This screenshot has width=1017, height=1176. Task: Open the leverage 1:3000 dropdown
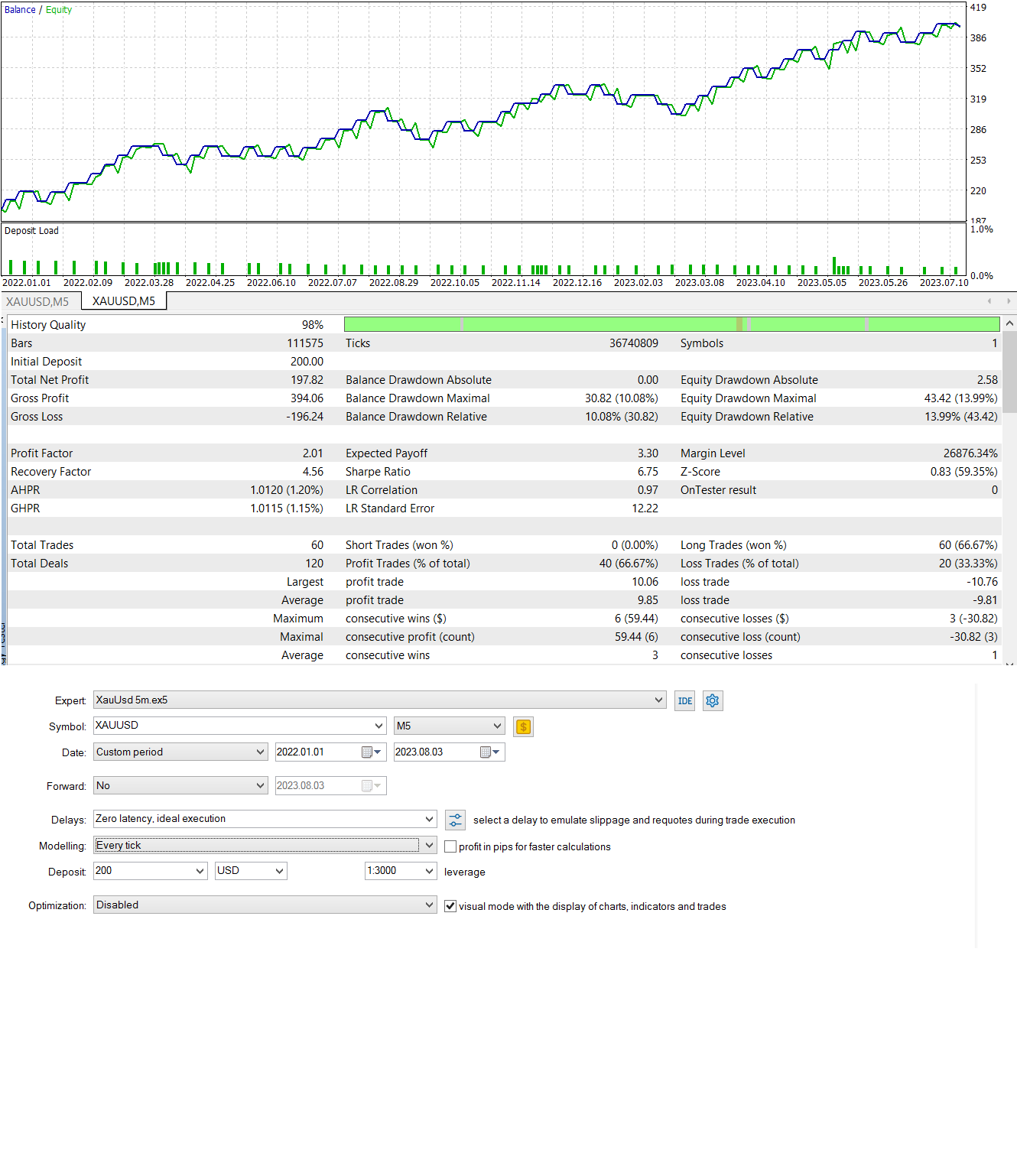pyautogui.click(x=429, y=871)
